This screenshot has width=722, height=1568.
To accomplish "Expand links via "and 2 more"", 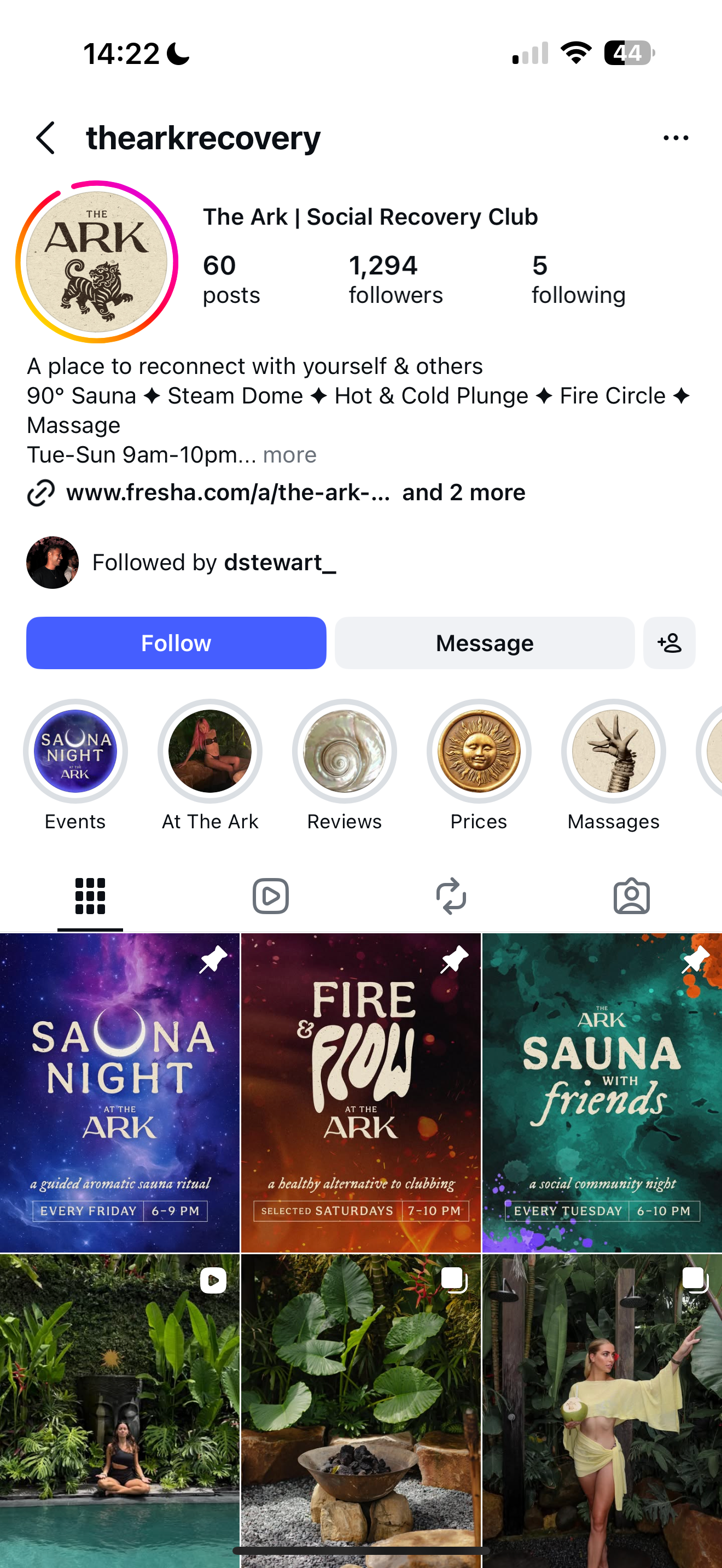I will [464, 493].
